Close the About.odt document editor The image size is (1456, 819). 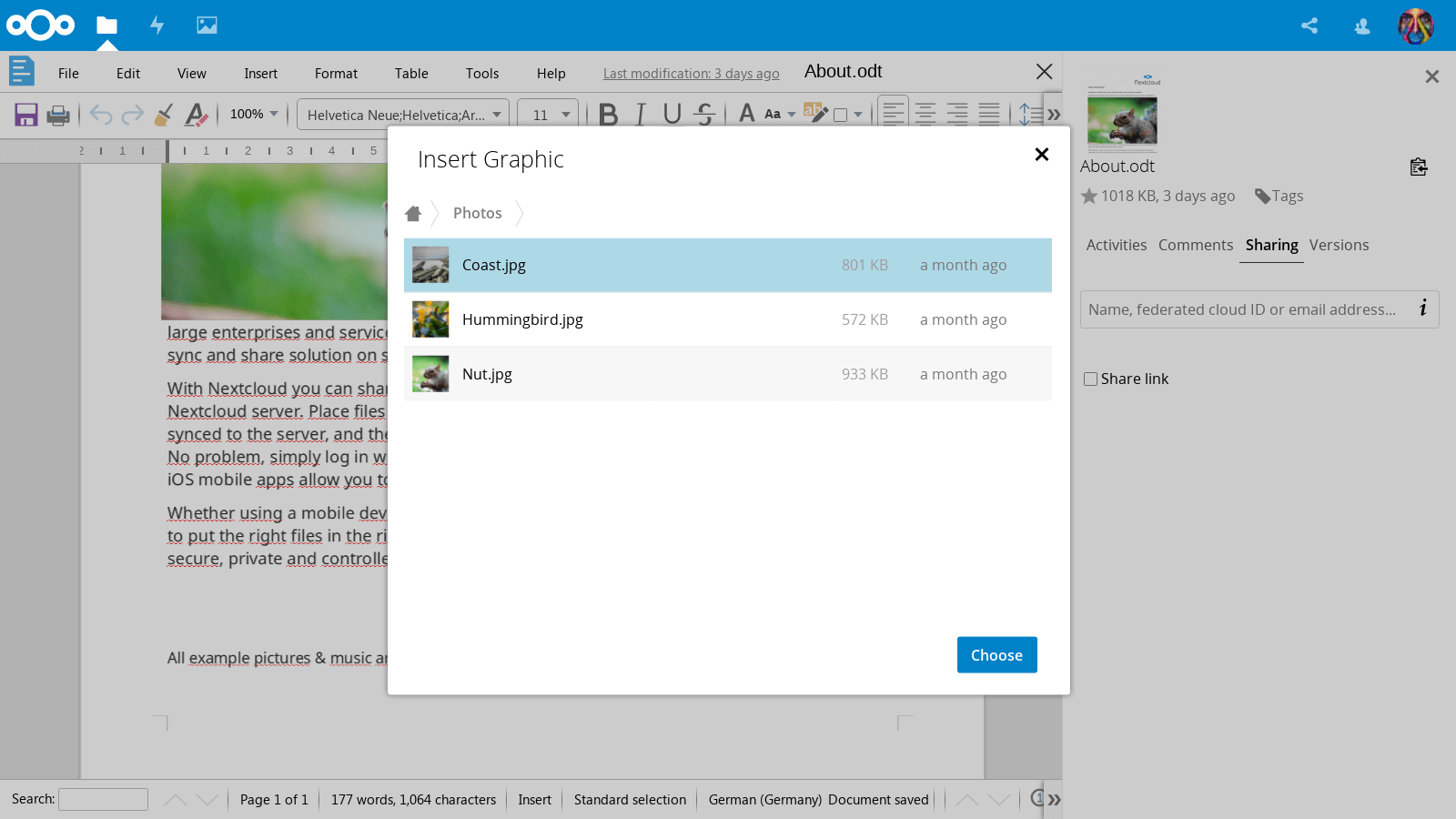[x=1045, y=72]
